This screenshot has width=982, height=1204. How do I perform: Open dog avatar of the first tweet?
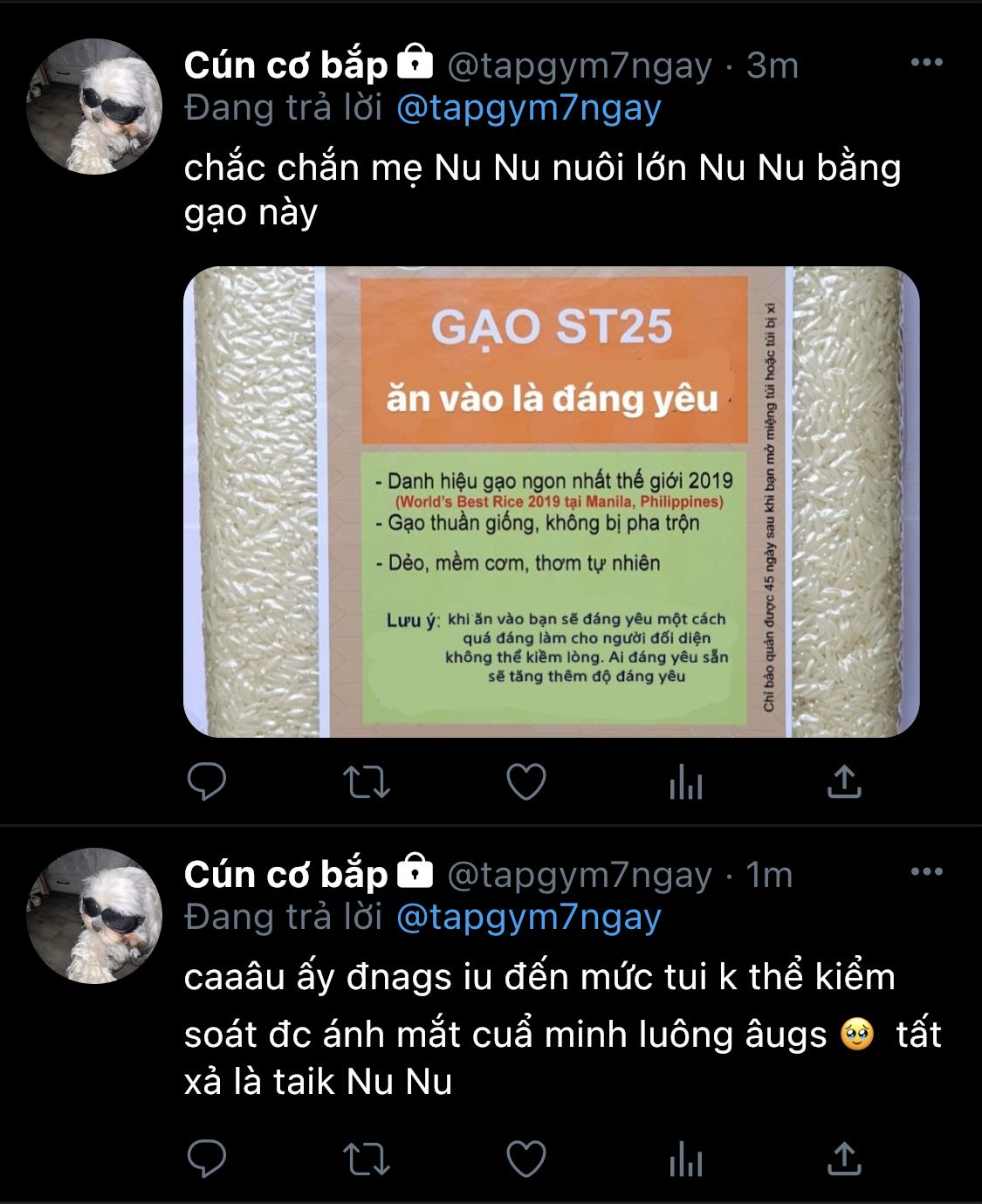pos(94,107)
